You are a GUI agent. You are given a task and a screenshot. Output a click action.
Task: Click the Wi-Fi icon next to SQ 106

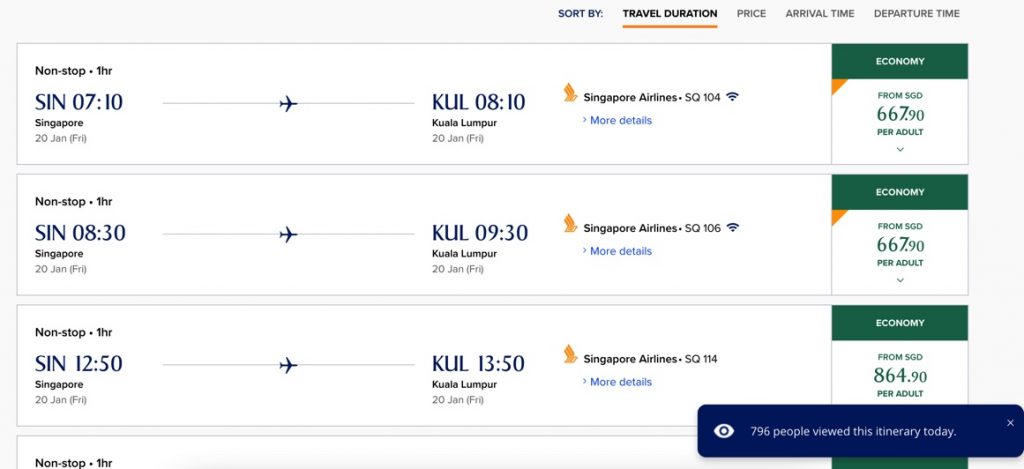733,227
